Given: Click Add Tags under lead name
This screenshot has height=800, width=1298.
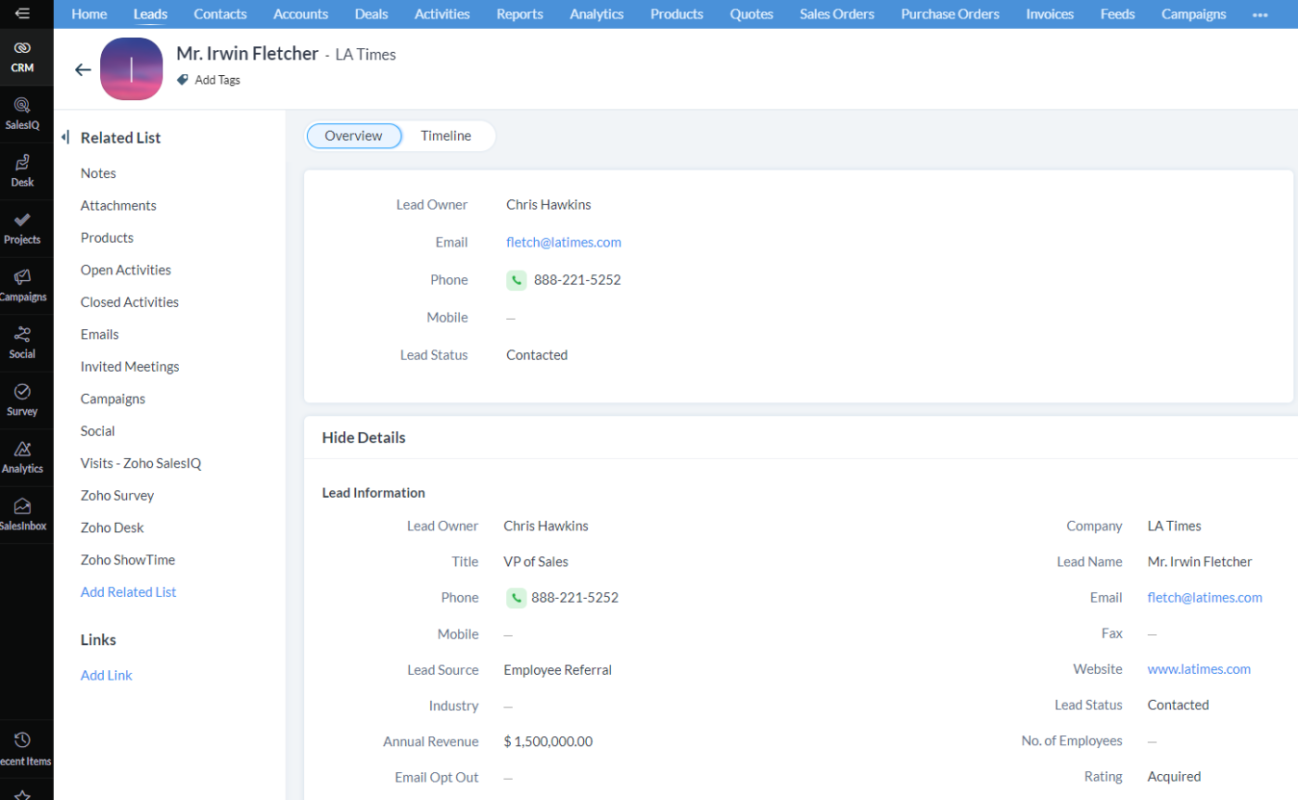Looking at the screenshot, I should click(x=217, y=80).
